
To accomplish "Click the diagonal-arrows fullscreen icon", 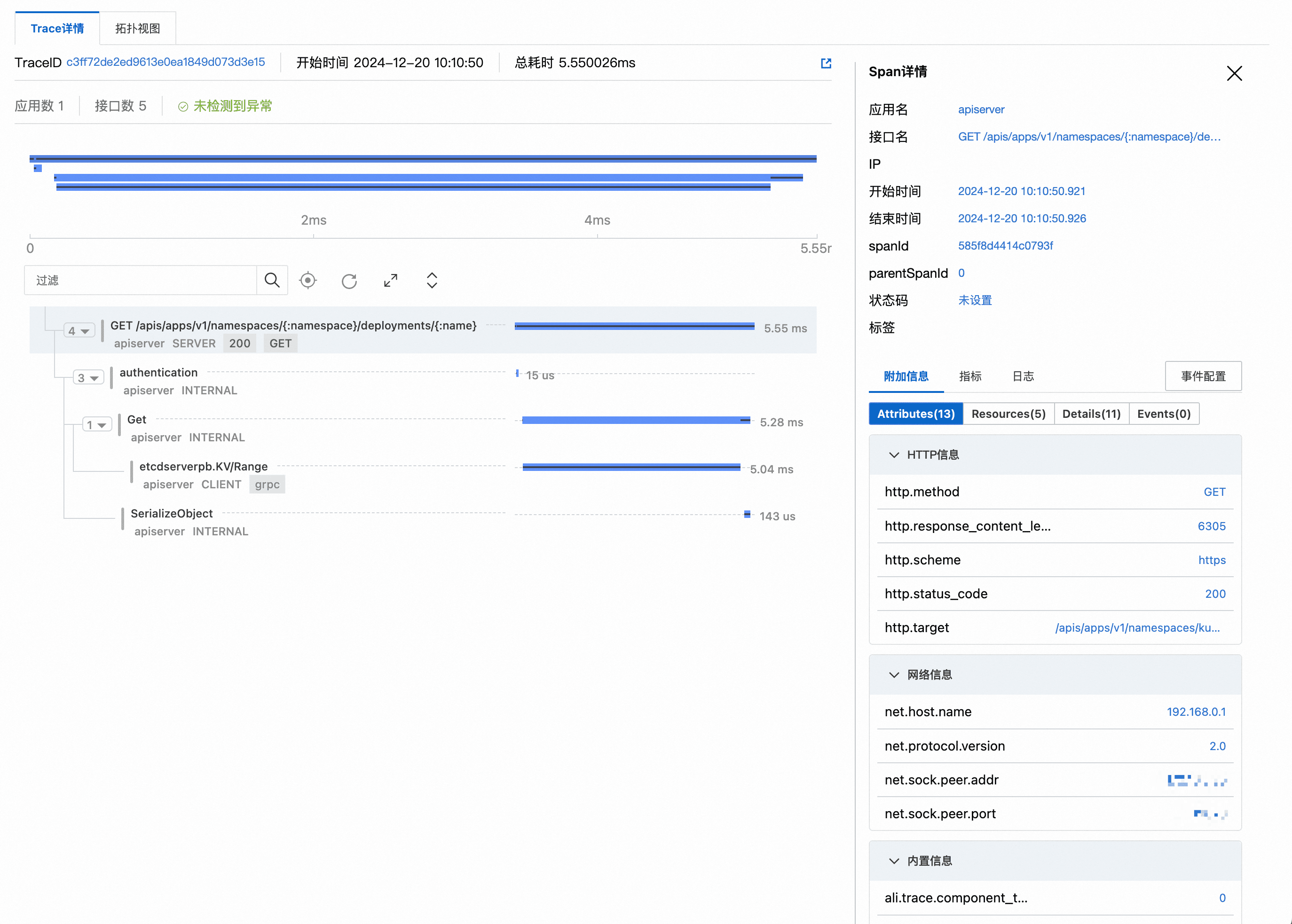I will (x=390, y=280).
